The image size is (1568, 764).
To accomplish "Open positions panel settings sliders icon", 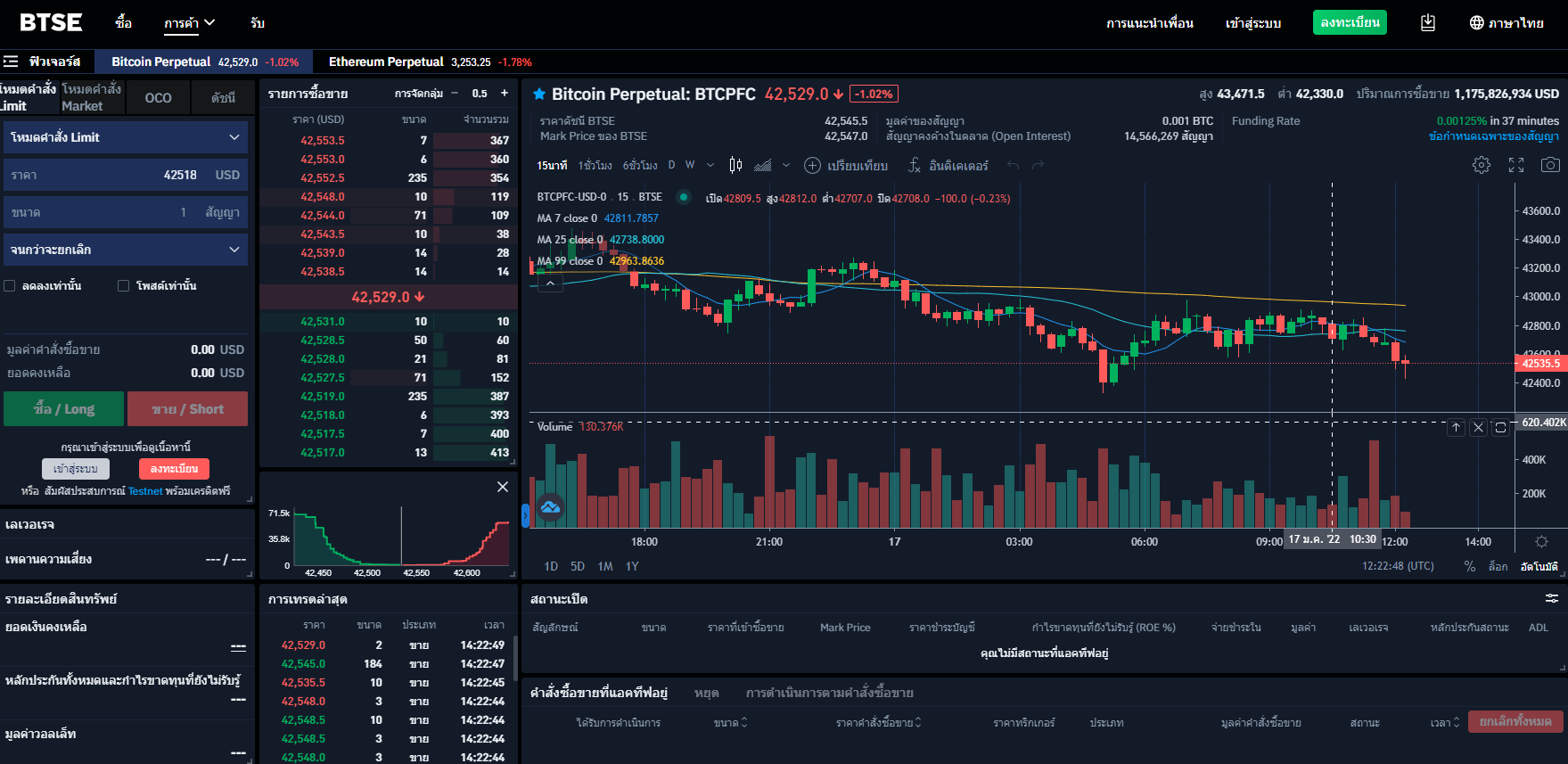I will (x=1552, y=598).
